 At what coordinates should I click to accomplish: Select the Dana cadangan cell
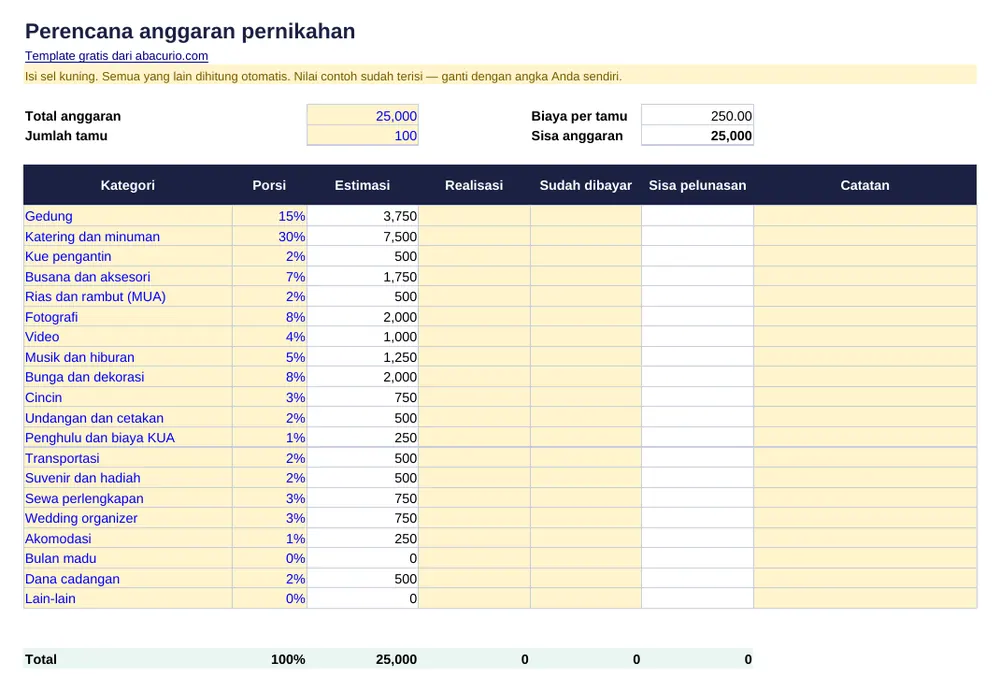coord(128,578)
